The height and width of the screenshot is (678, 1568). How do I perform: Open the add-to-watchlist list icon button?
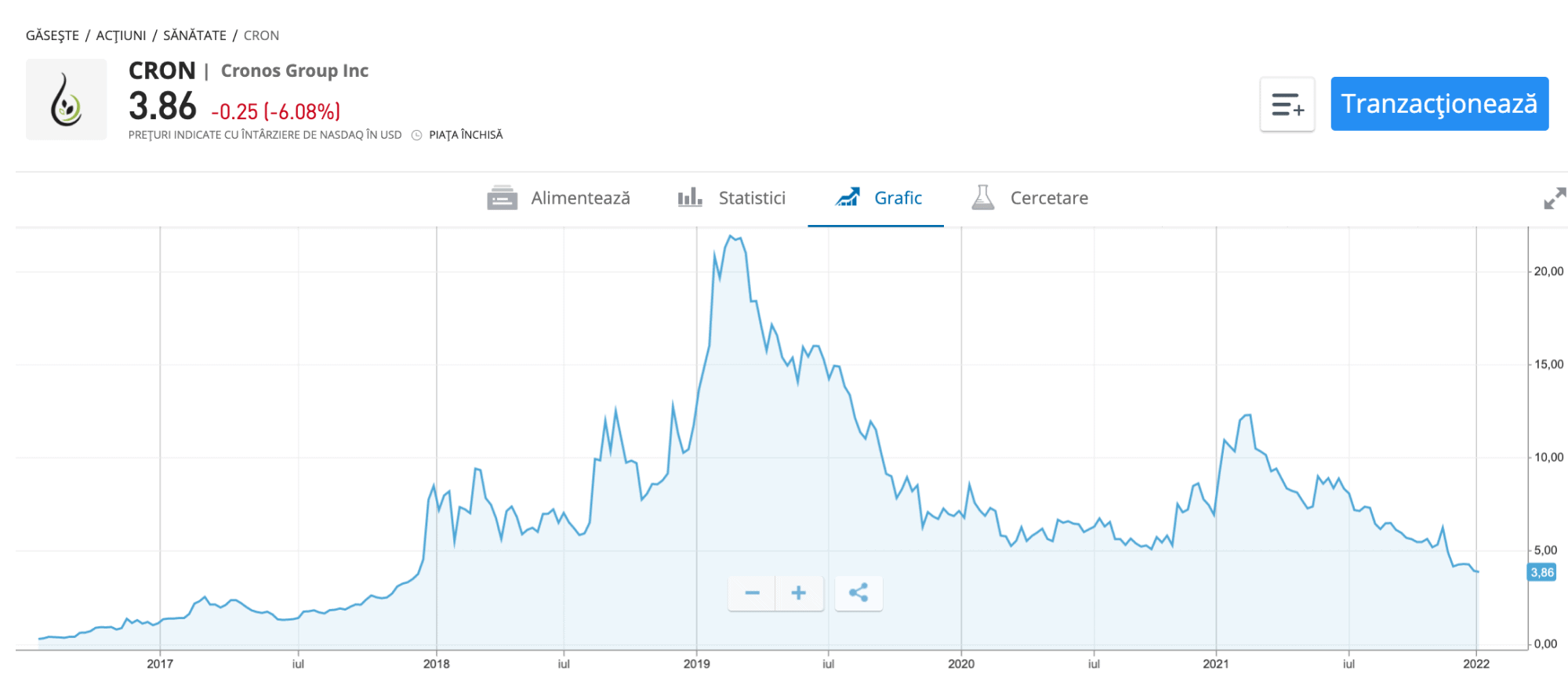(x=1287, y=104)
